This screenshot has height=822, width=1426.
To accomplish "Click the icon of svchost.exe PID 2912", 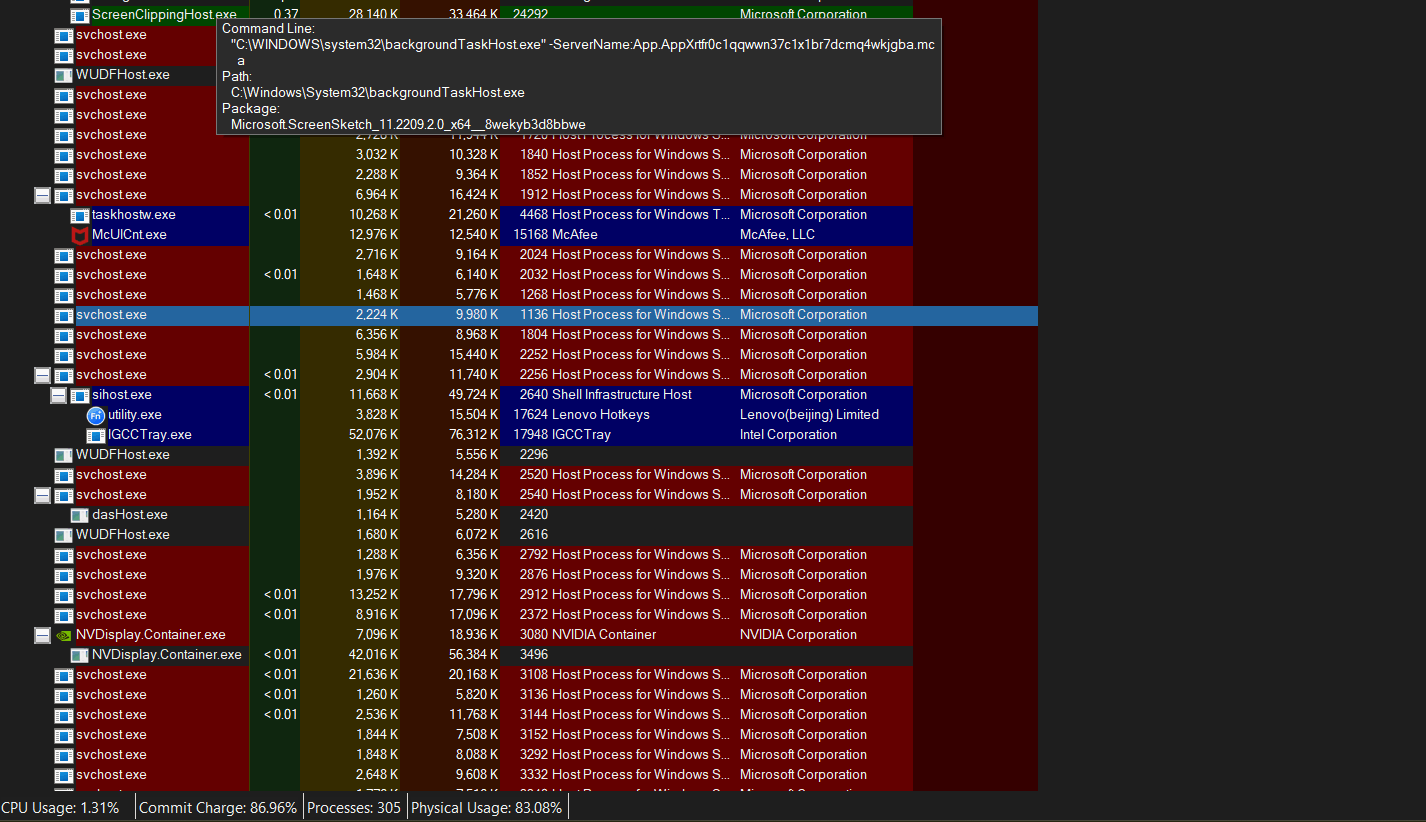I will (64, 595).
